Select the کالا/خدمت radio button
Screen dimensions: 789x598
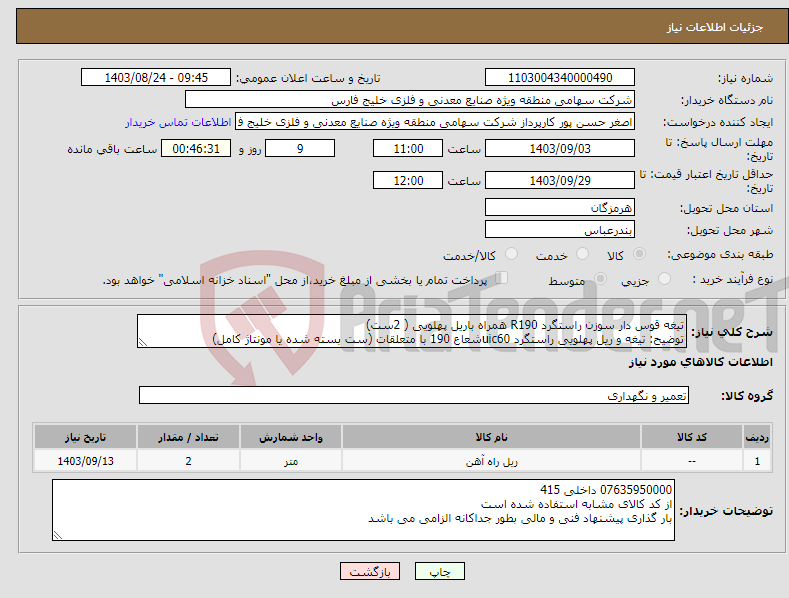511,254
